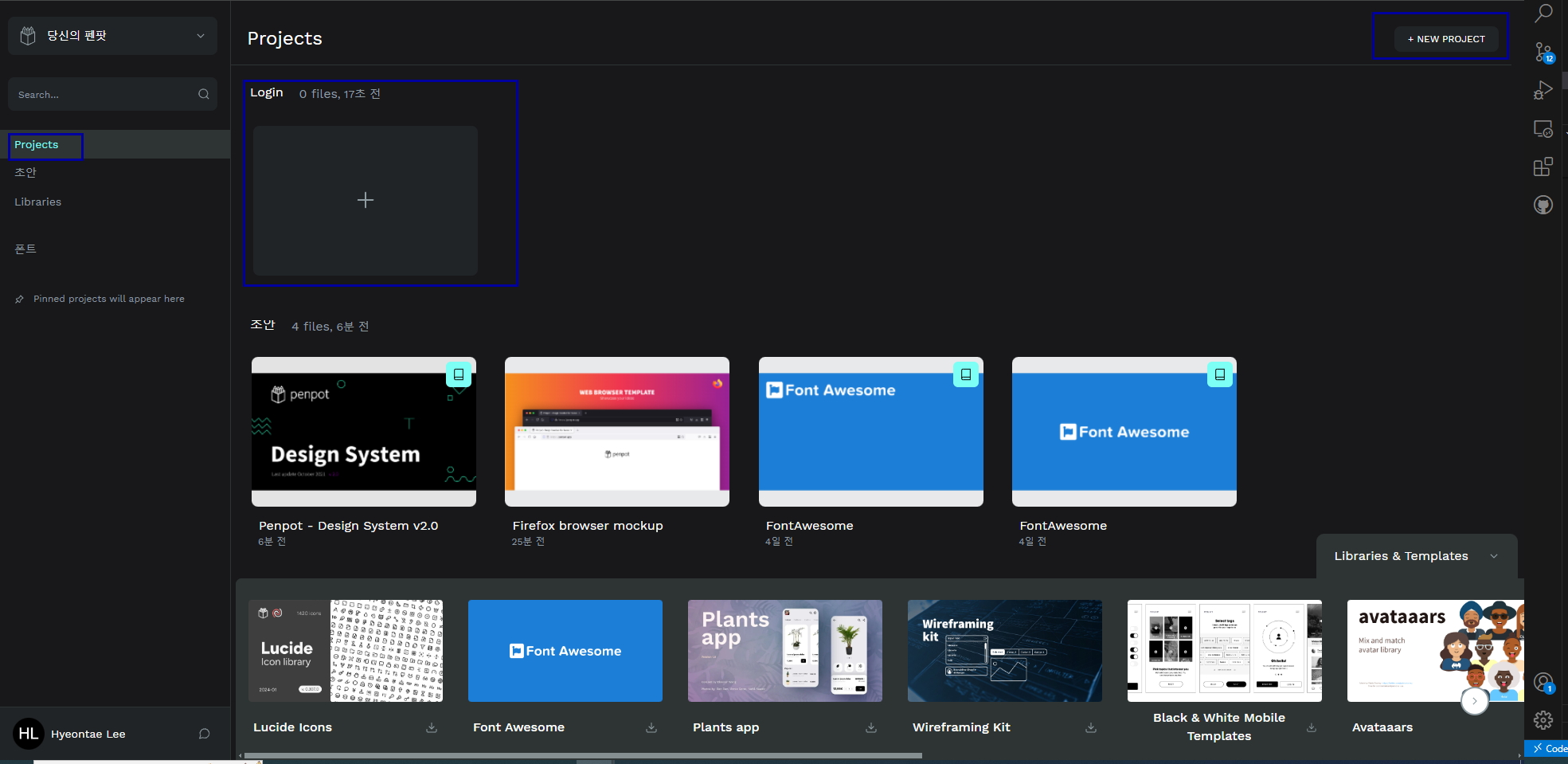Open Source Control icon with badge 12

[1543, 53]
